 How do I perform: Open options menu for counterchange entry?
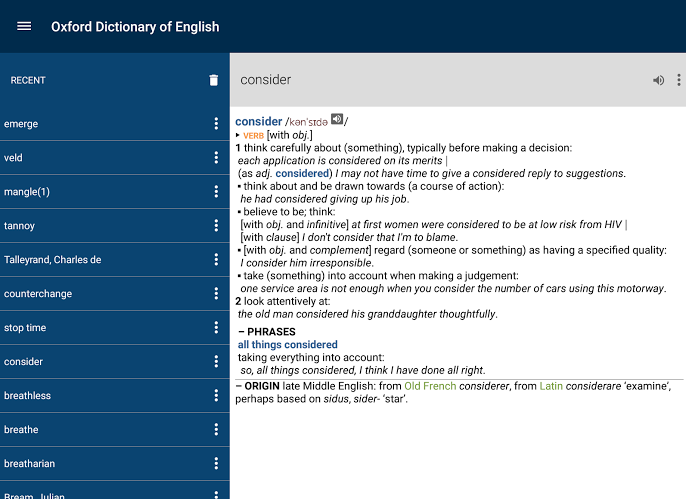tap(216, 294)
